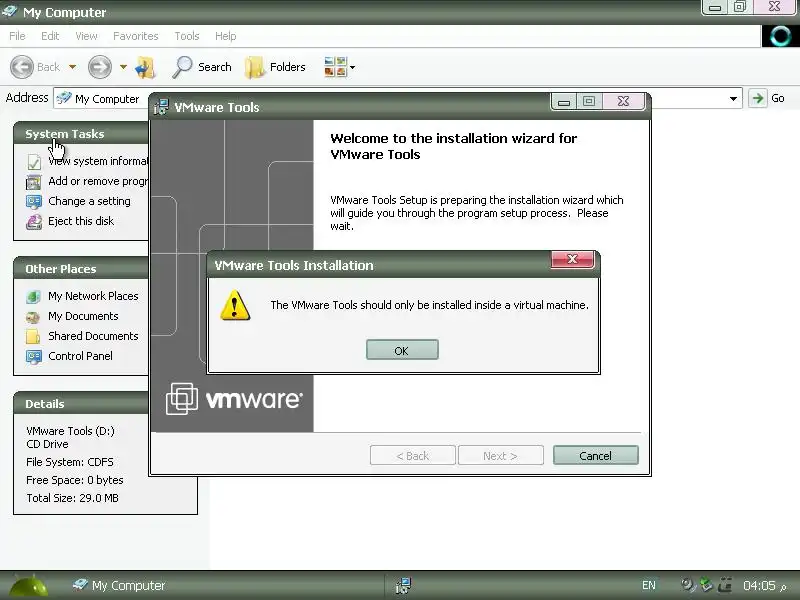Open Control Panel link
This screenshot has width=800, height=600.
(81, 356)
